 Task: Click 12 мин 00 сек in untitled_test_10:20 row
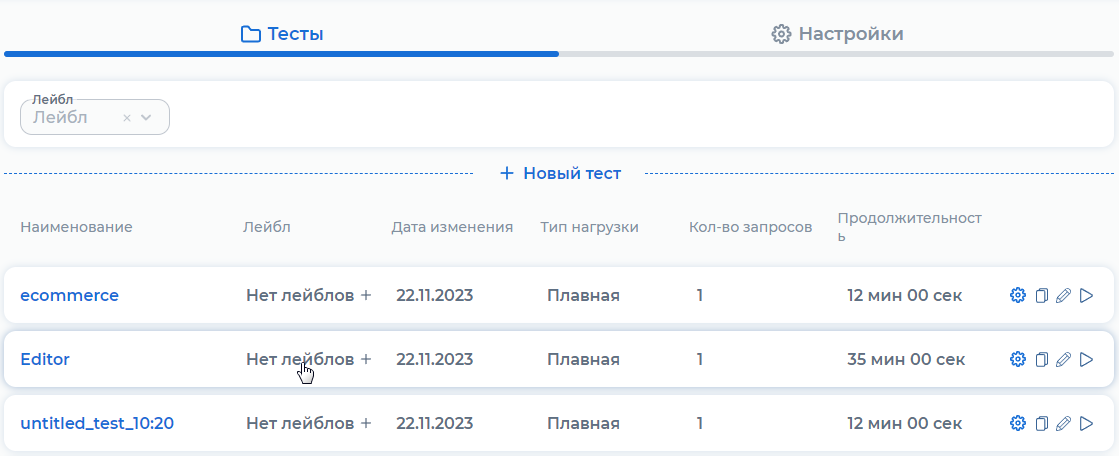pos(904,424)
